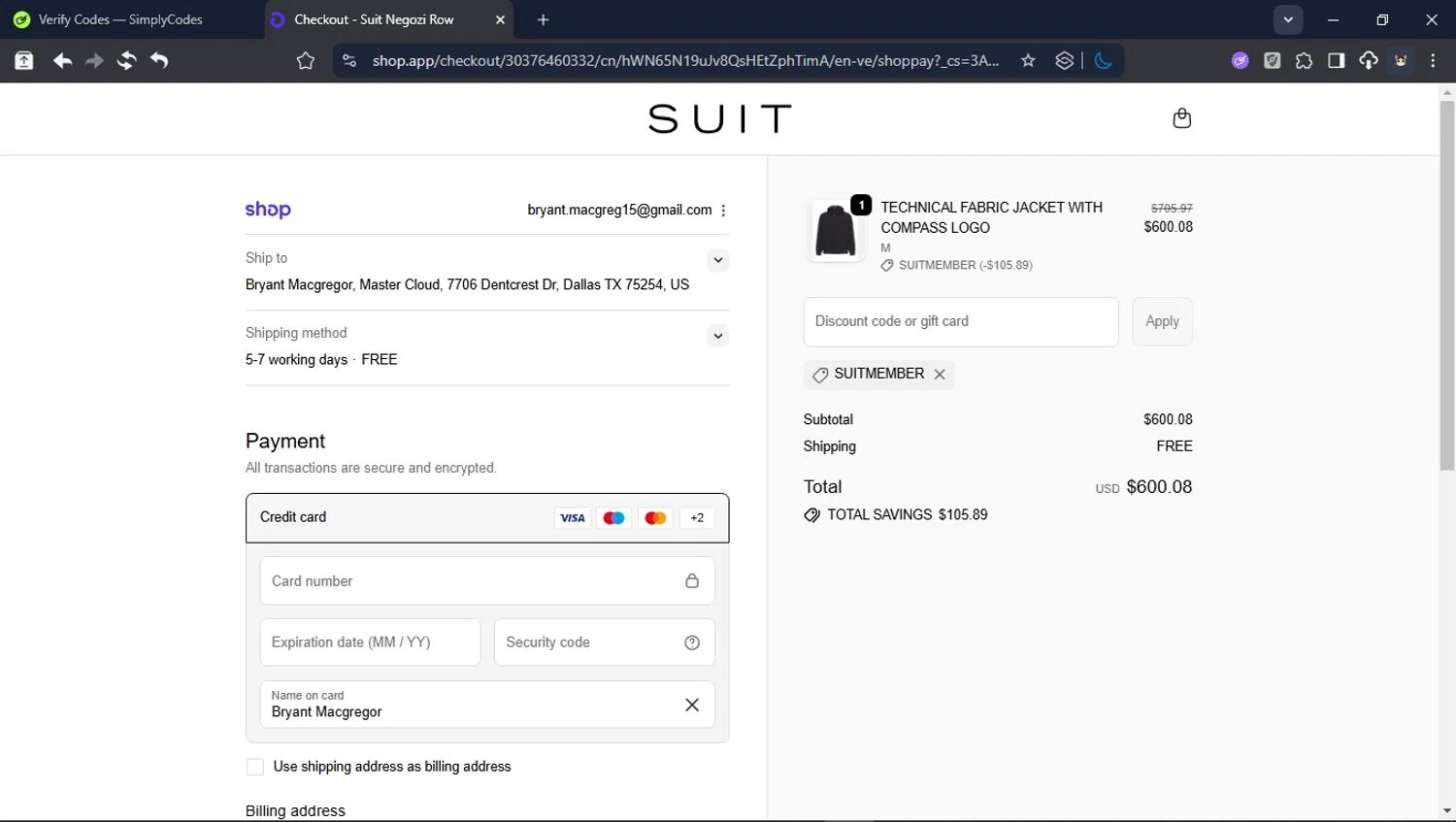Screen dimensions: 1456x822
Task: Click the undo curved arrow toolbar icon
Action: [x=159, y=61]
